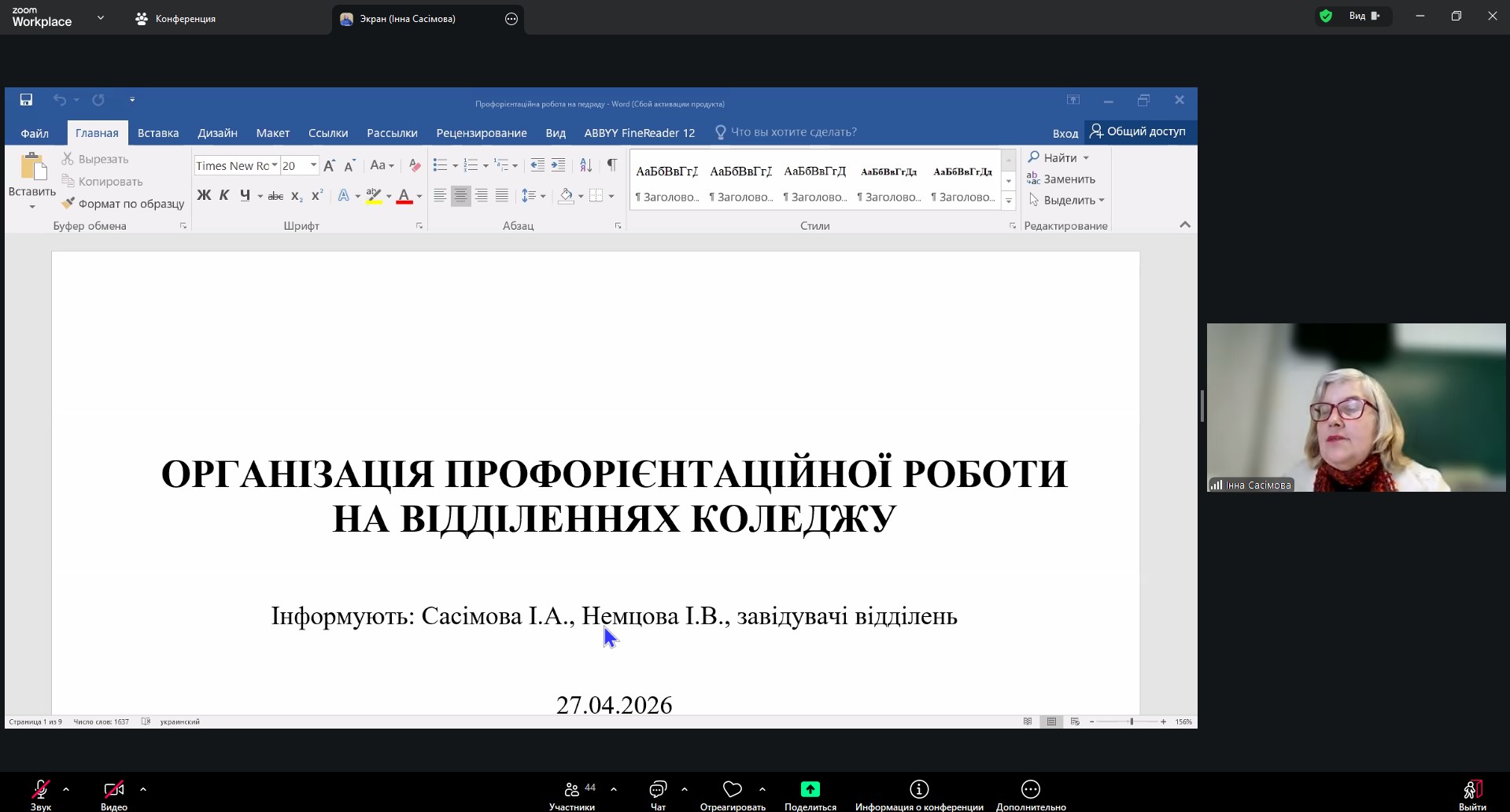Open the Zoom chat panel
This screenshot has height=812, width=1510.
(658, 790)
